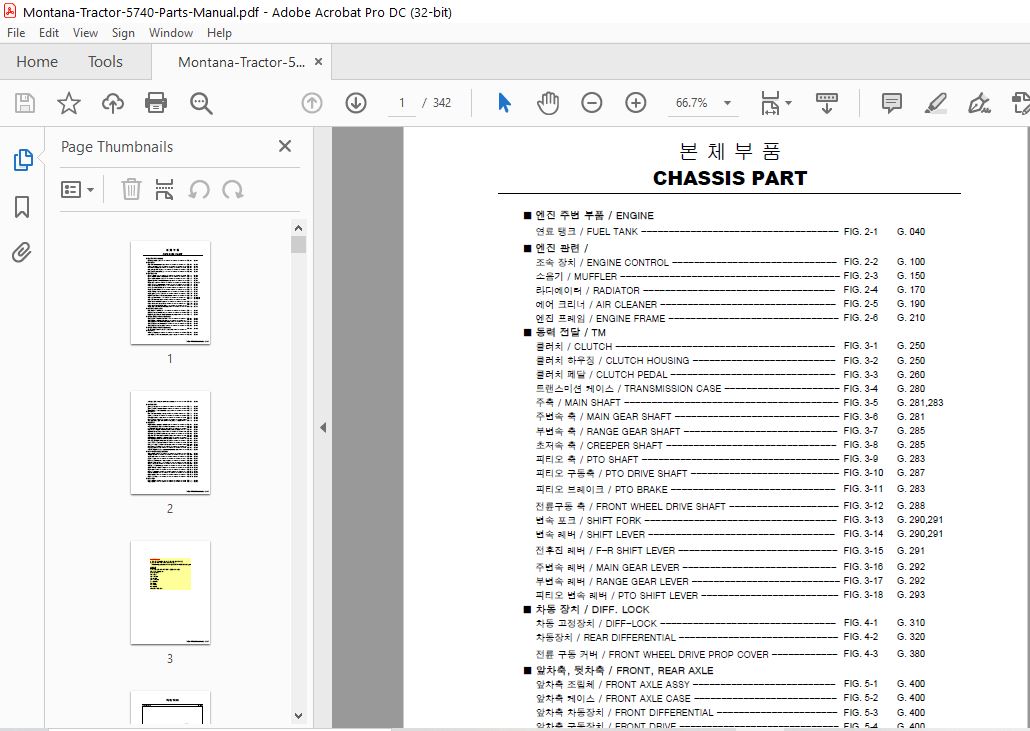1030x731 pixels.
Task: Open Attachments paperclip panel
Action: 22,252
